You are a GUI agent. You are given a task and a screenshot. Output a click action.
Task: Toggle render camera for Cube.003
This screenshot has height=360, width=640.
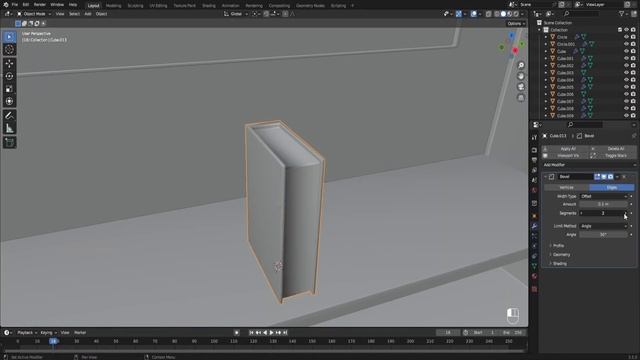coord(633,73)
